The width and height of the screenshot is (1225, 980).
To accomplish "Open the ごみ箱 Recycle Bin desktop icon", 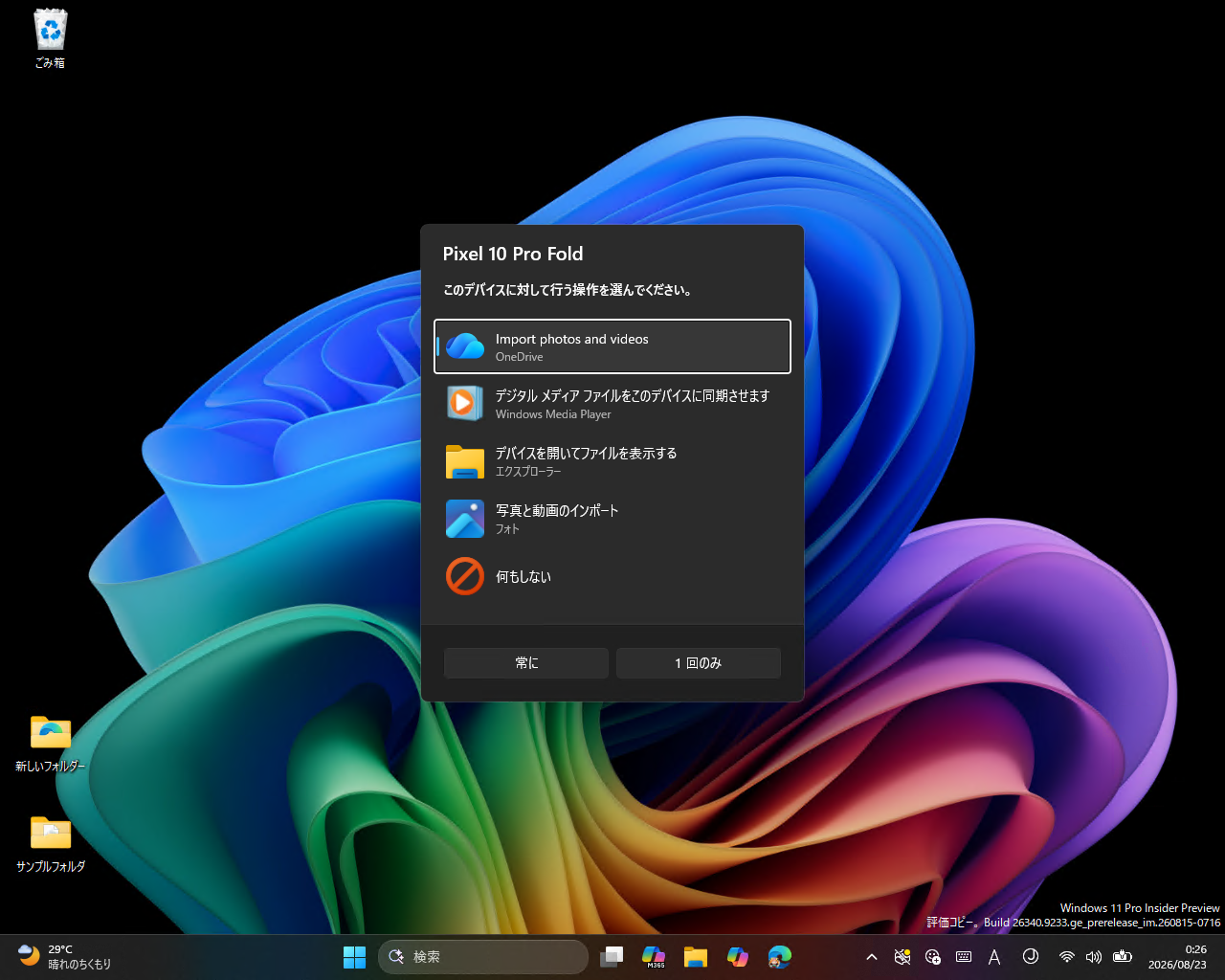I will pyautogui.click(x=51, y=39).
